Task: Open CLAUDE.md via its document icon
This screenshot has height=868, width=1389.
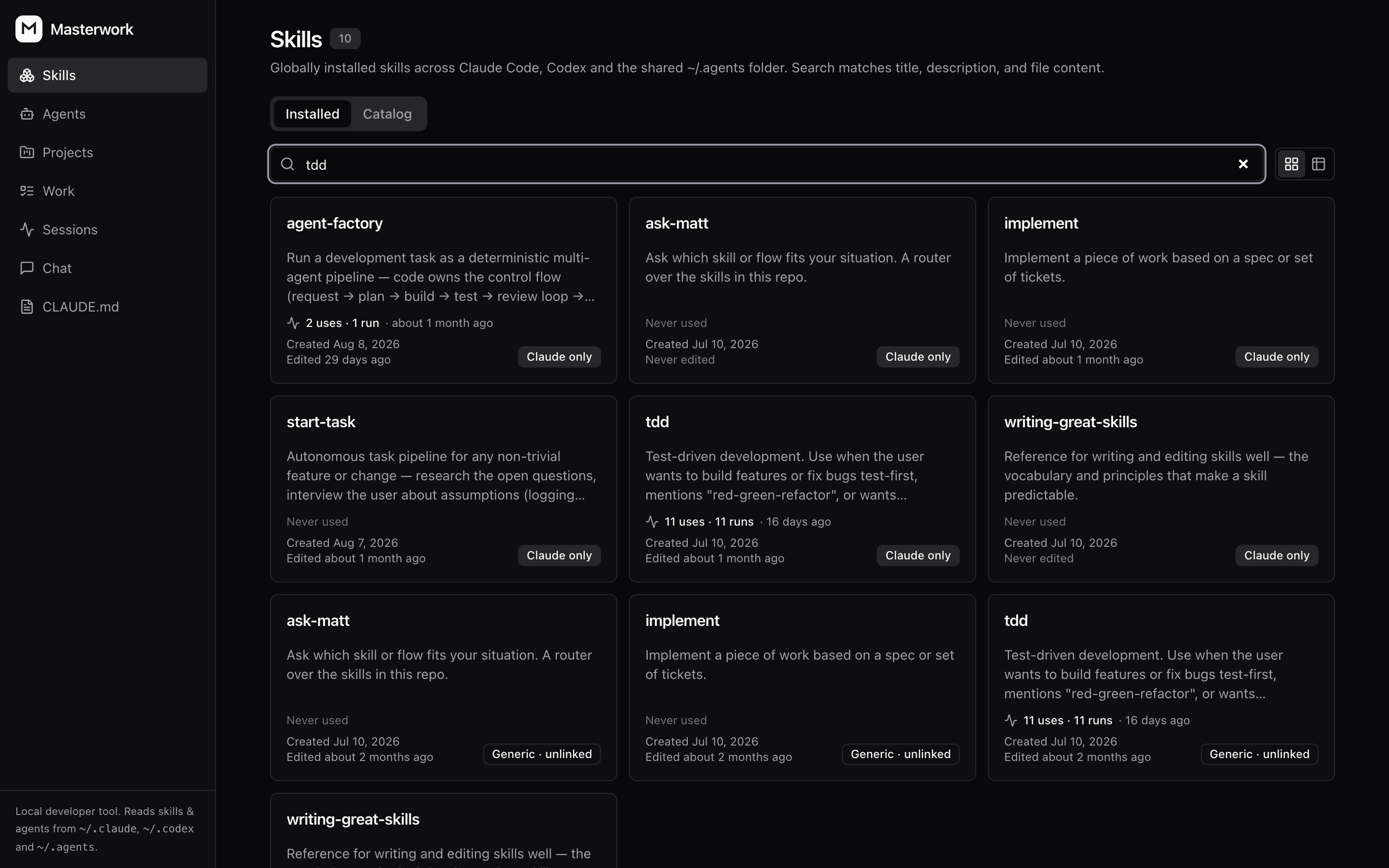Action: coord(27,307)
